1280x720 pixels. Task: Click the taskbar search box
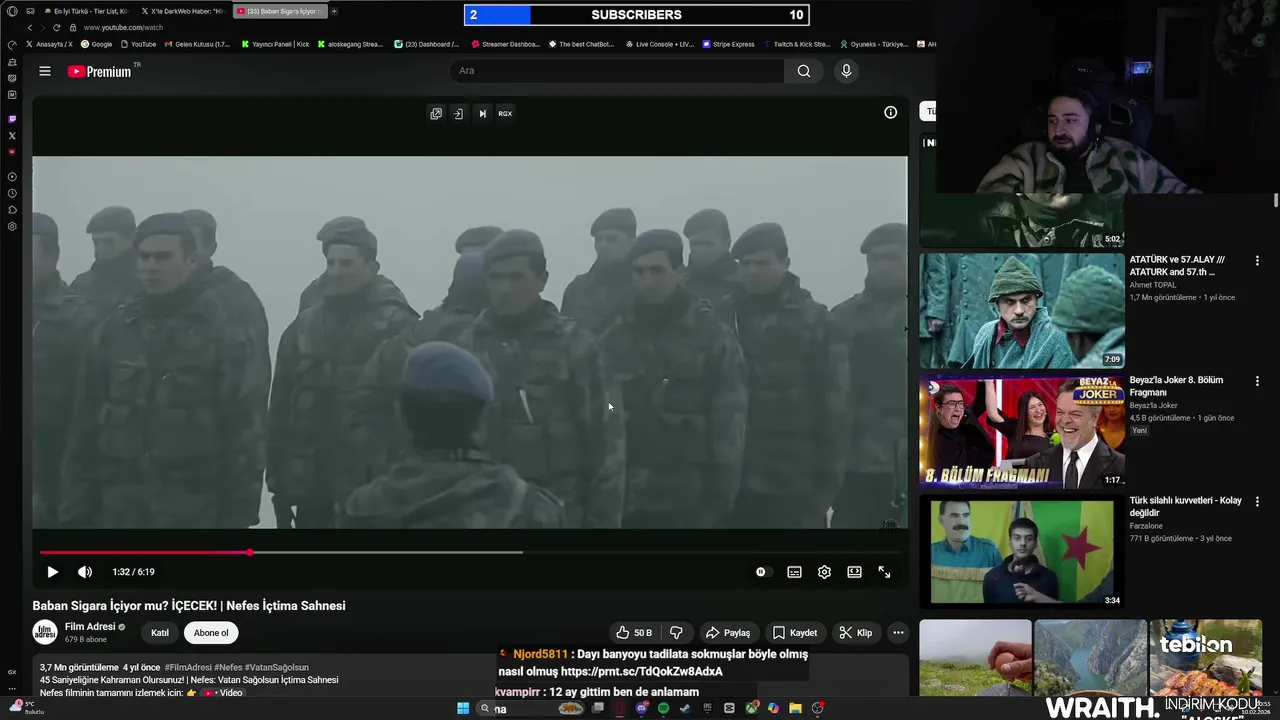click(x=530, y=708)
